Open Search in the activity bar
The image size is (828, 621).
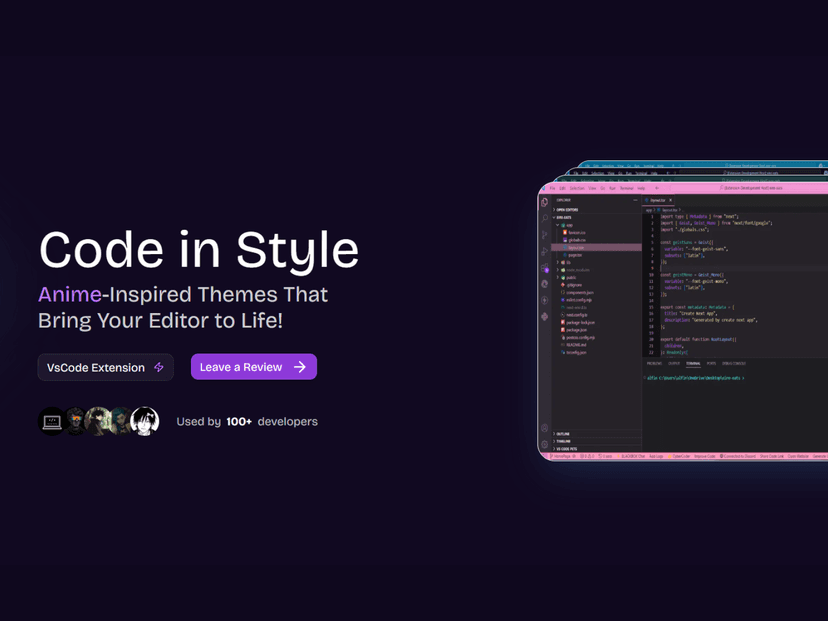(545, 218)
